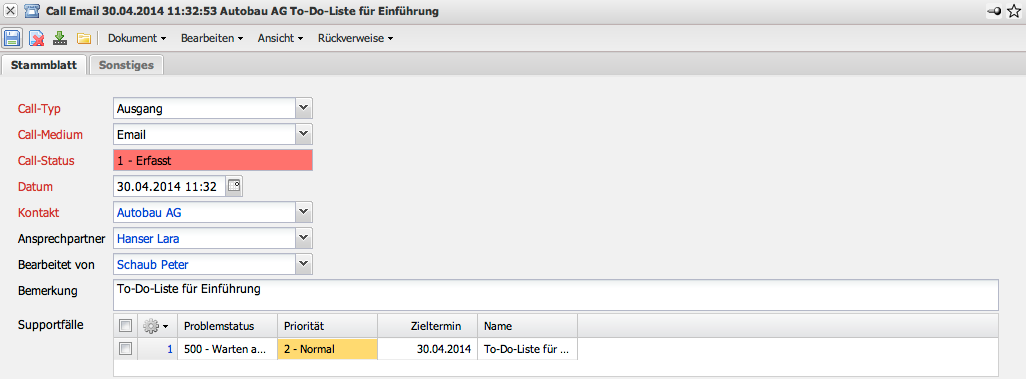This screenshot has width=1026, height=379.
Task: Open the Autobau AG contact link
Action: tap(149, 213)
